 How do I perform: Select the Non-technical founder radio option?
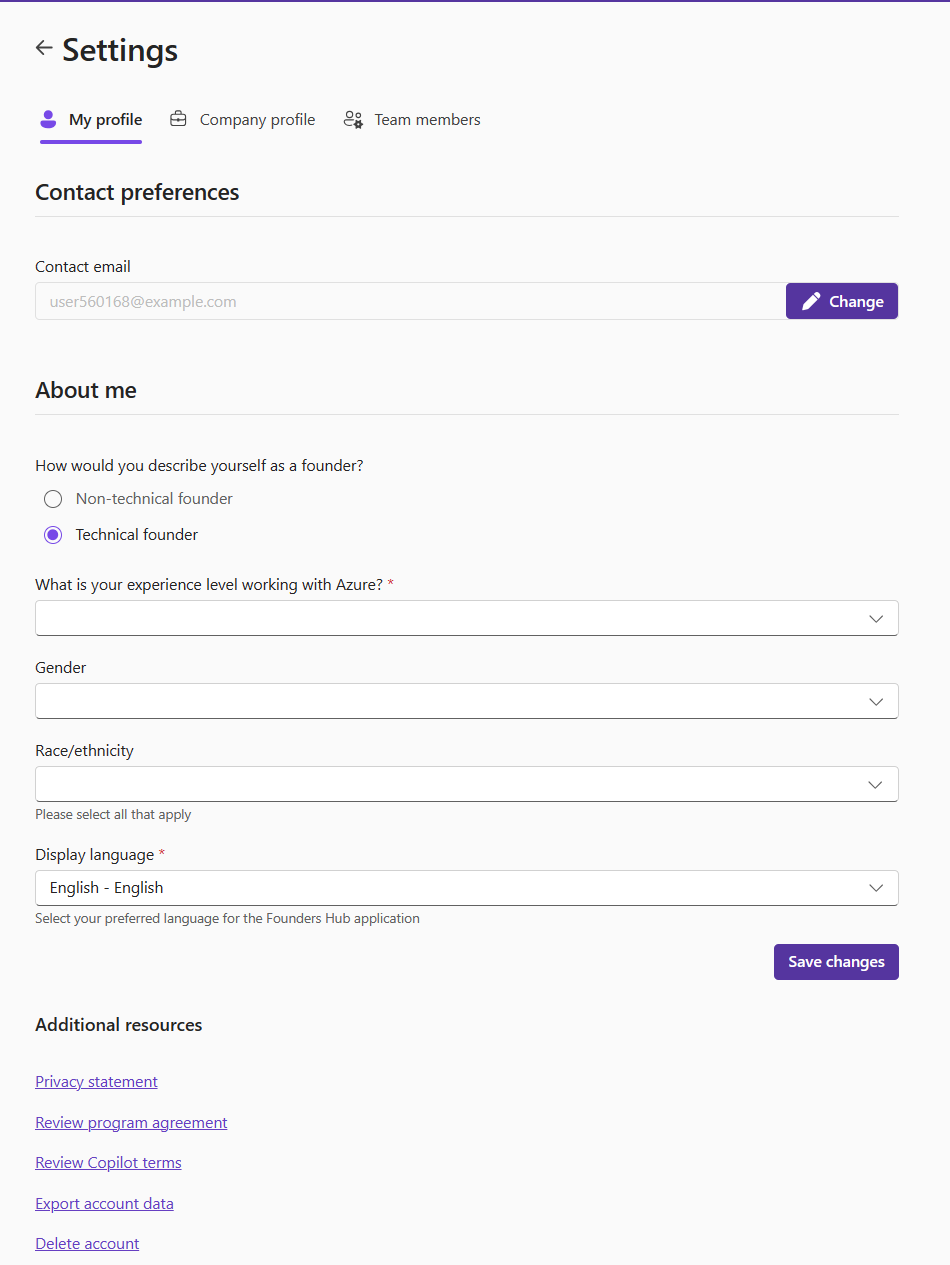[53, 499]
